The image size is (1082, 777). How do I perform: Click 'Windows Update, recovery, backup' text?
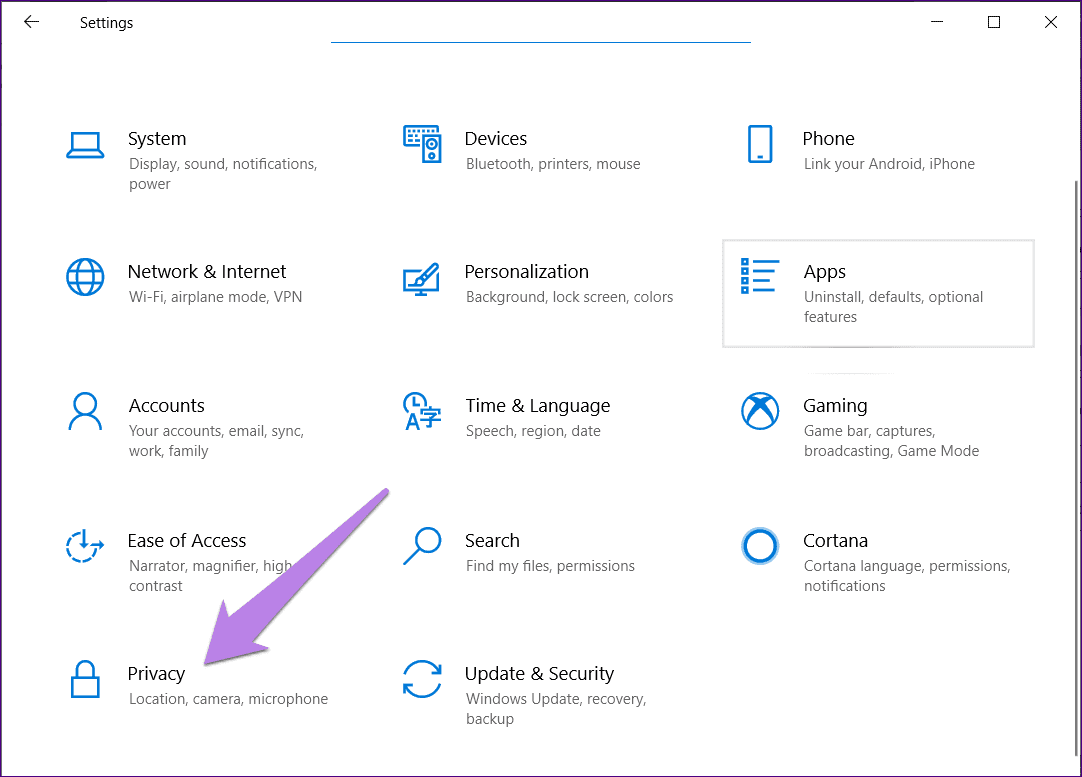[x=555, y=709]
